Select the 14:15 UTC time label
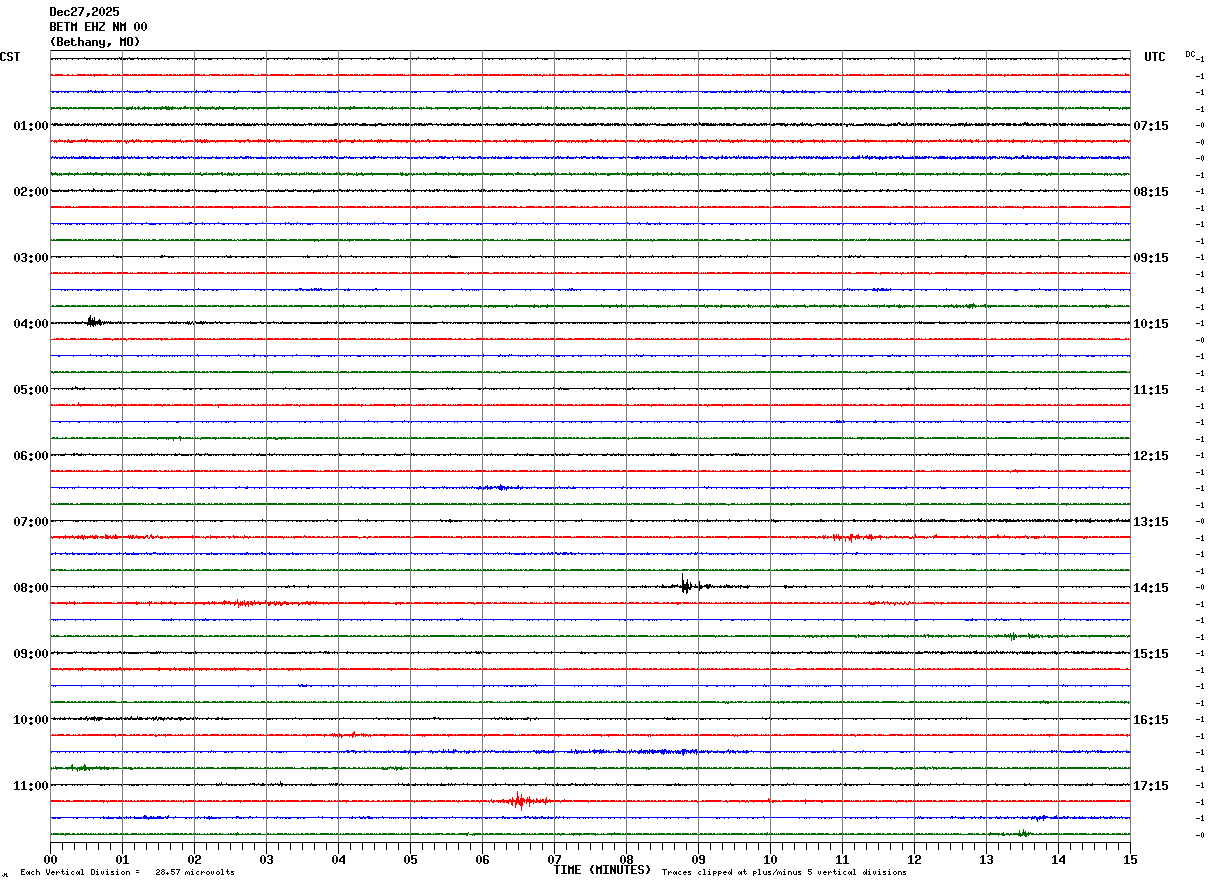 [1151, 588]
